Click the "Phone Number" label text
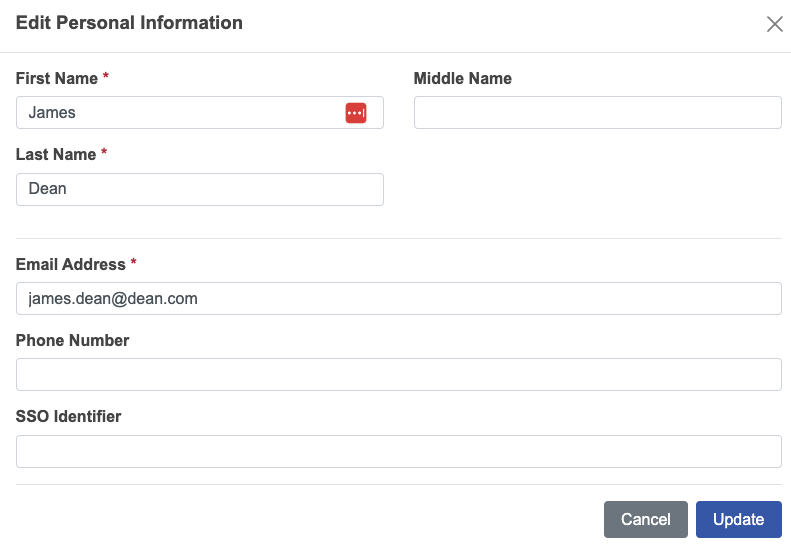This screenshot has height=547, width=791. pos(72,341)
